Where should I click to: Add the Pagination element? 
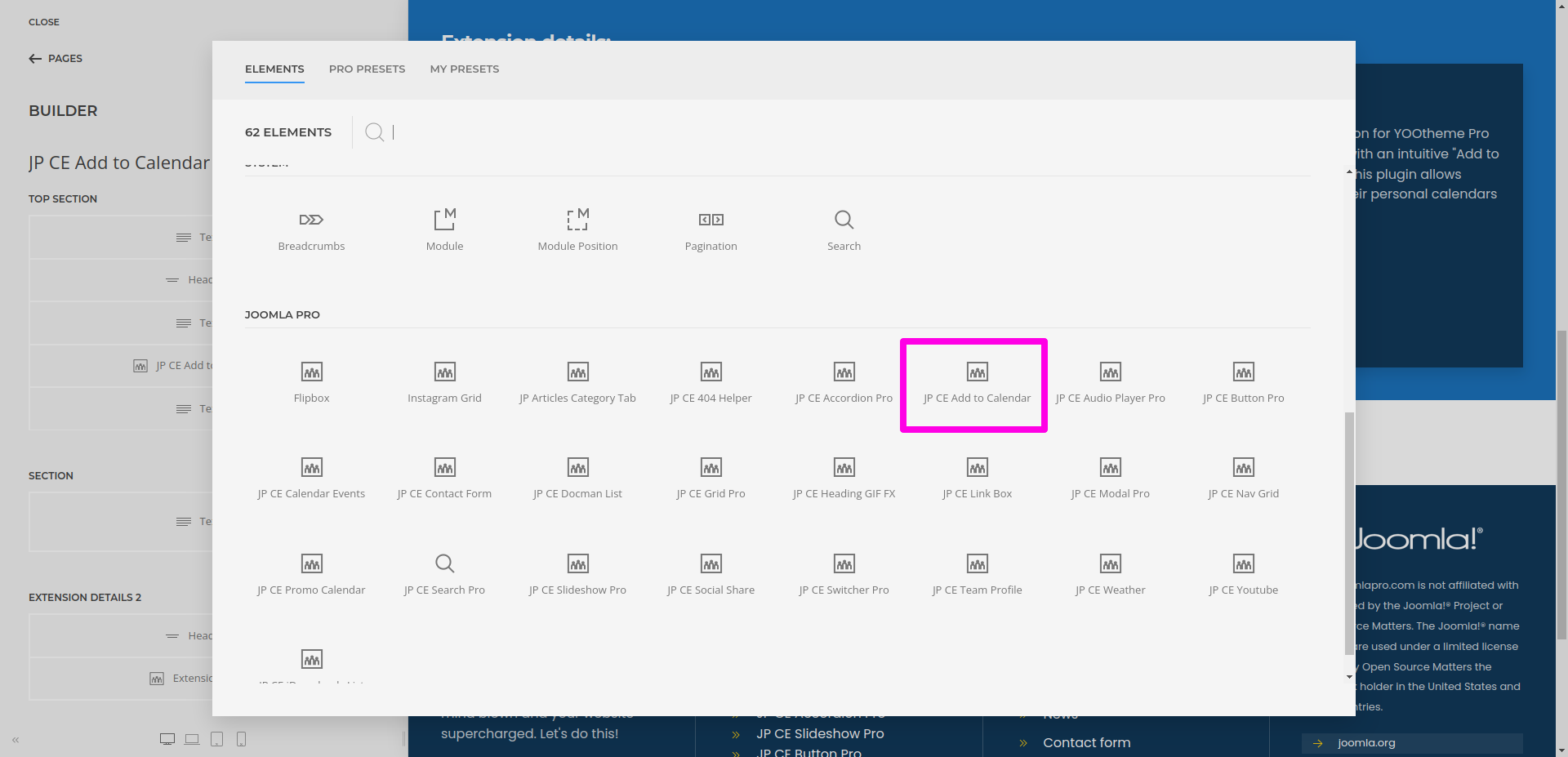tap(710, 231)
